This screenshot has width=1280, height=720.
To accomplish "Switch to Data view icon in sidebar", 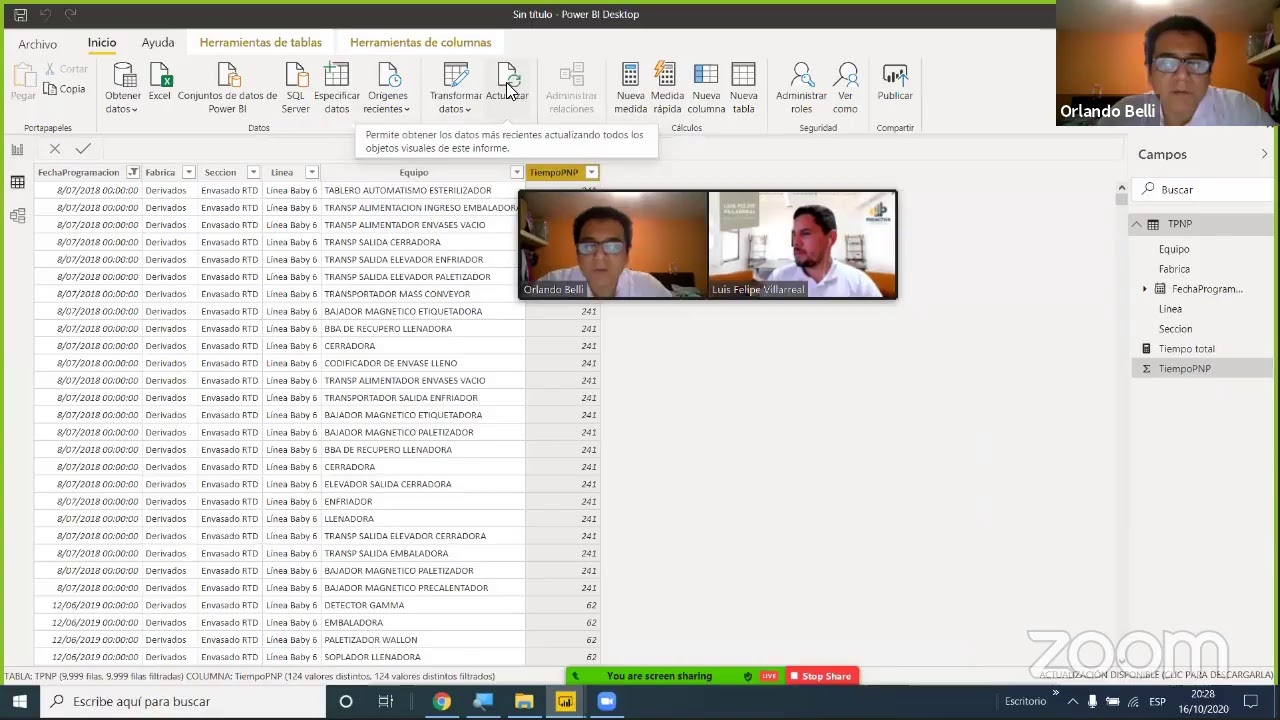I will pyautogui.click(x=17, y=182).
